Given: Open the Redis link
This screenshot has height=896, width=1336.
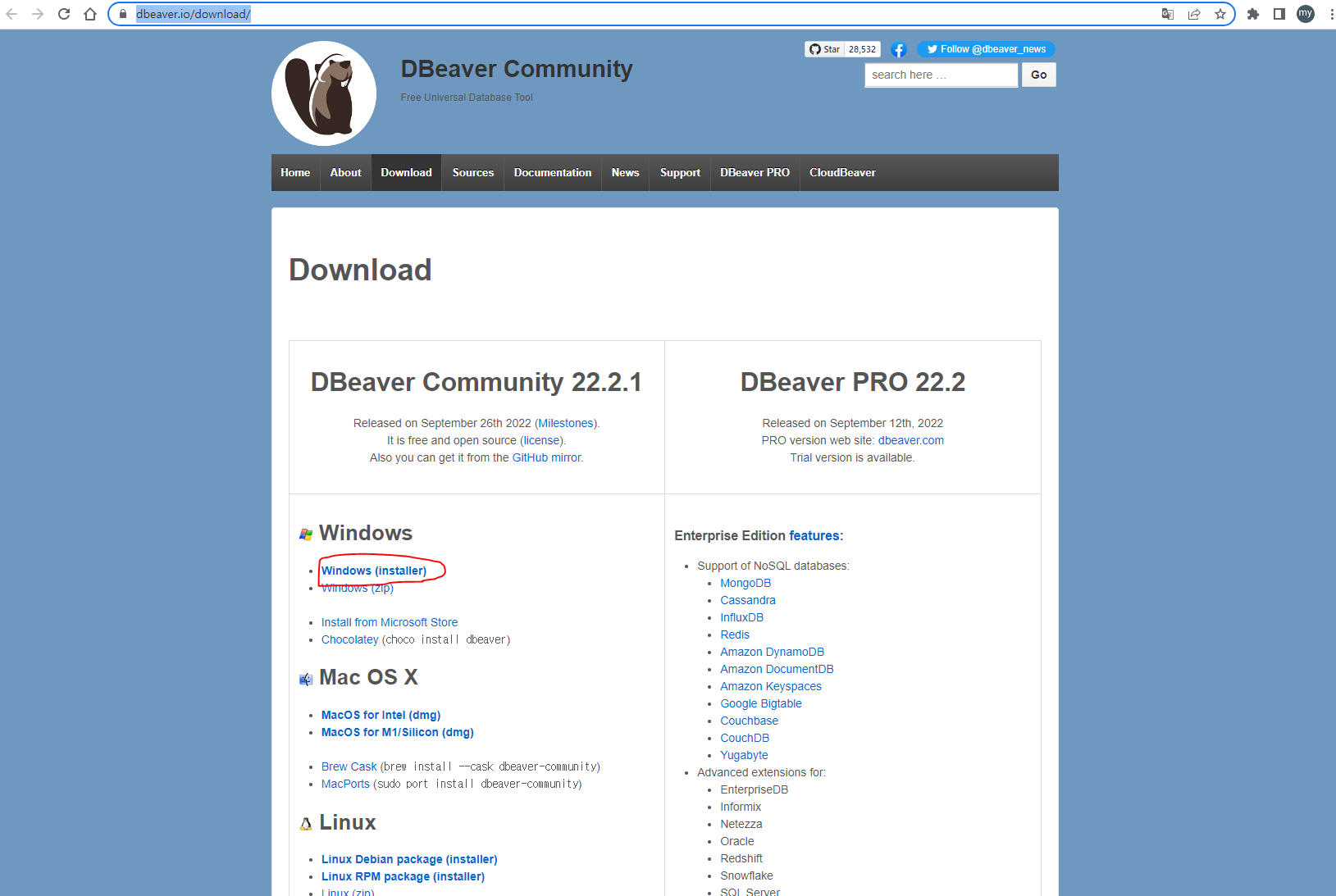Looking at the screenshot, I should point(735,634).
